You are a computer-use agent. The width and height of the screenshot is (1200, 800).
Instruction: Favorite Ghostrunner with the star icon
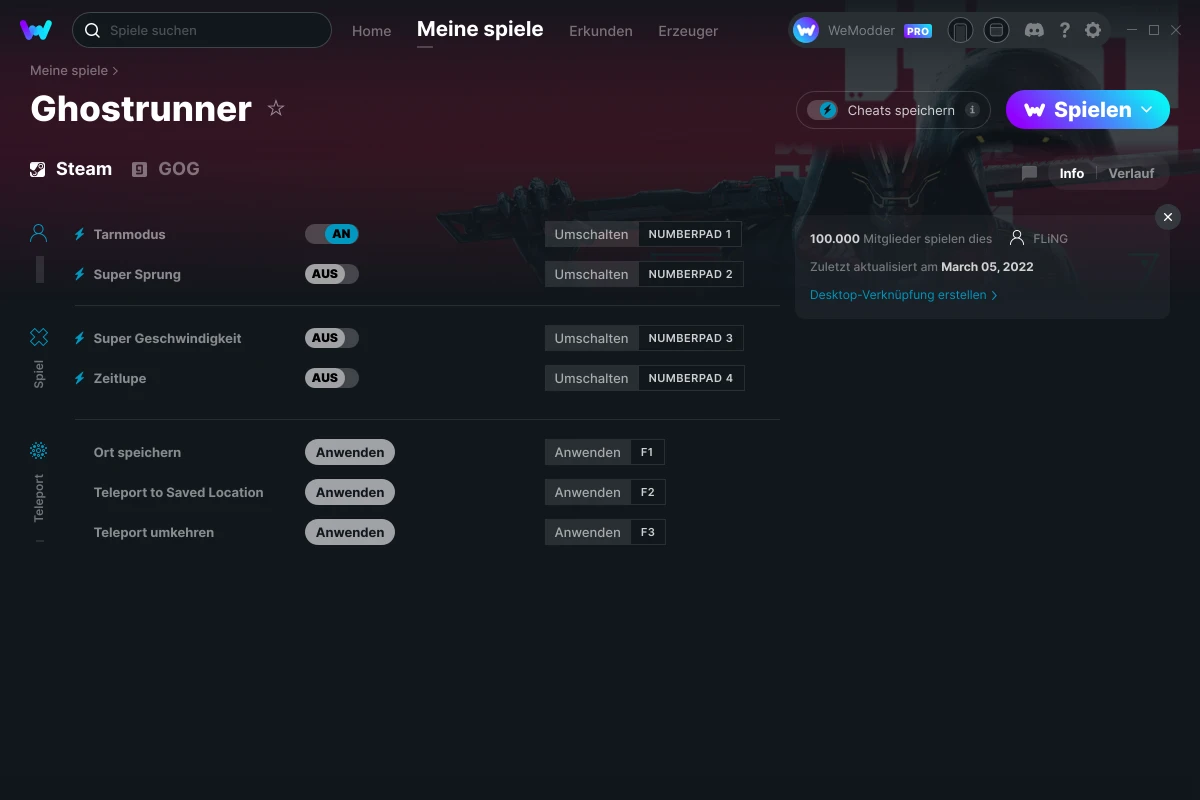click(276, 109)
